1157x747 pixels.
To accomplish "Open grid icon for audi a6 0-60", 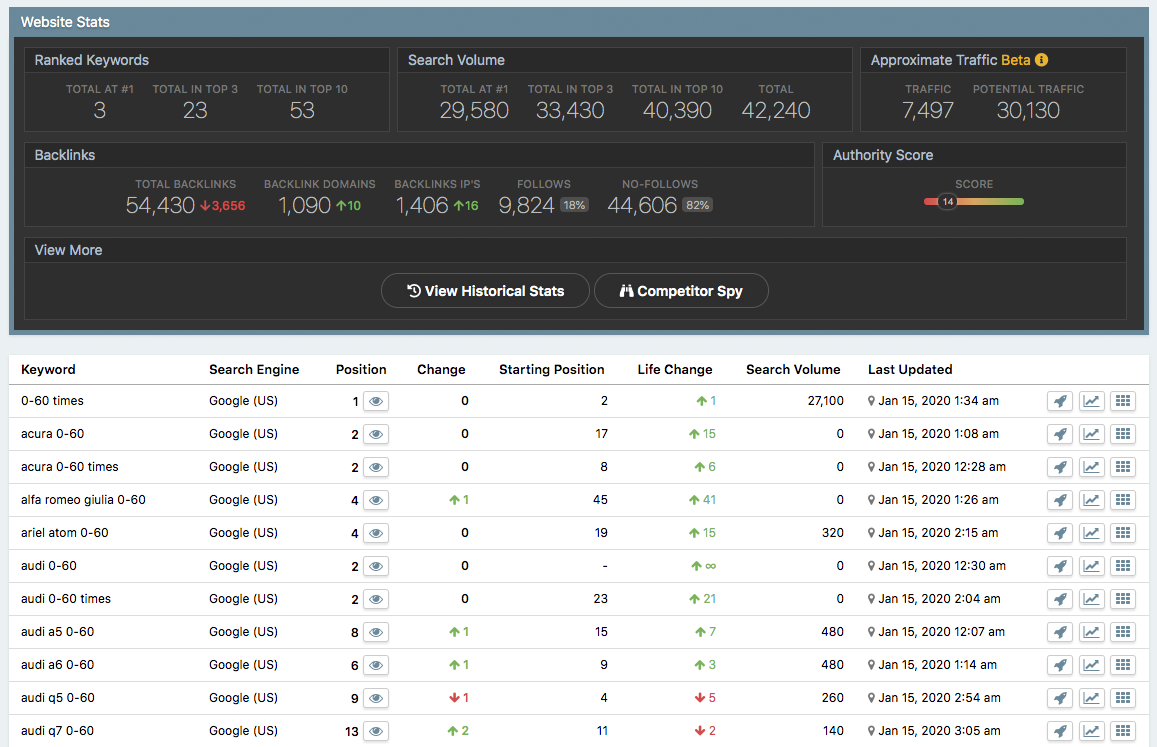I will coord(1123,665).
